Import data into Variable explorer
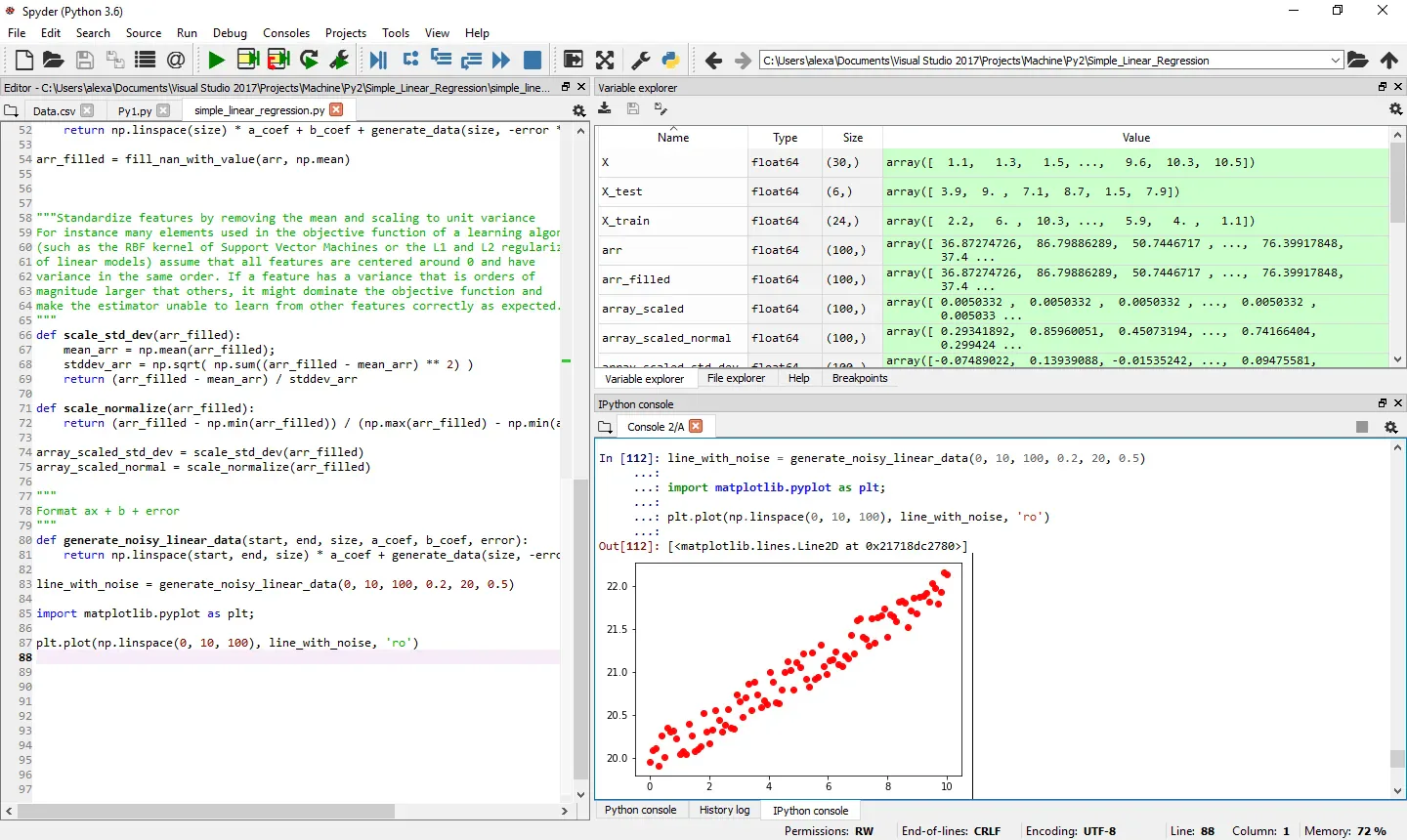Viewport: 1407px width, 840px height. [x=605, y=108]
